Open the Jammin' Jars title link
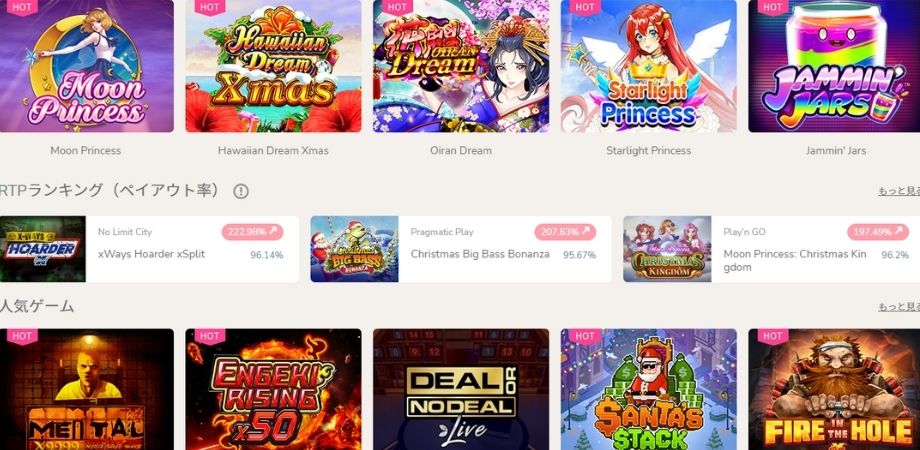Viewport: 920px width, 450px height. 836,151
